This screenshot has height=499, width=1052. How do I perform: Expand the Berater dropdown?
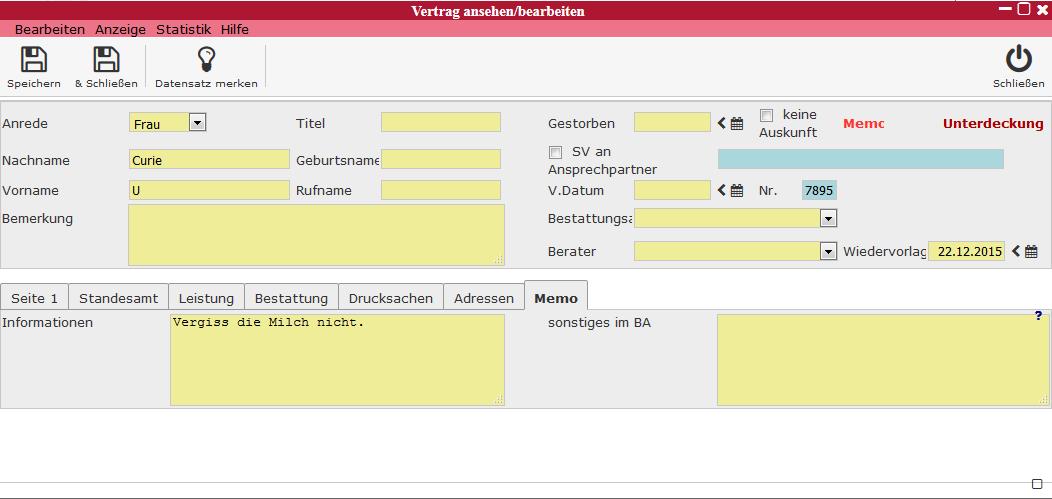(x=828, y=252)
